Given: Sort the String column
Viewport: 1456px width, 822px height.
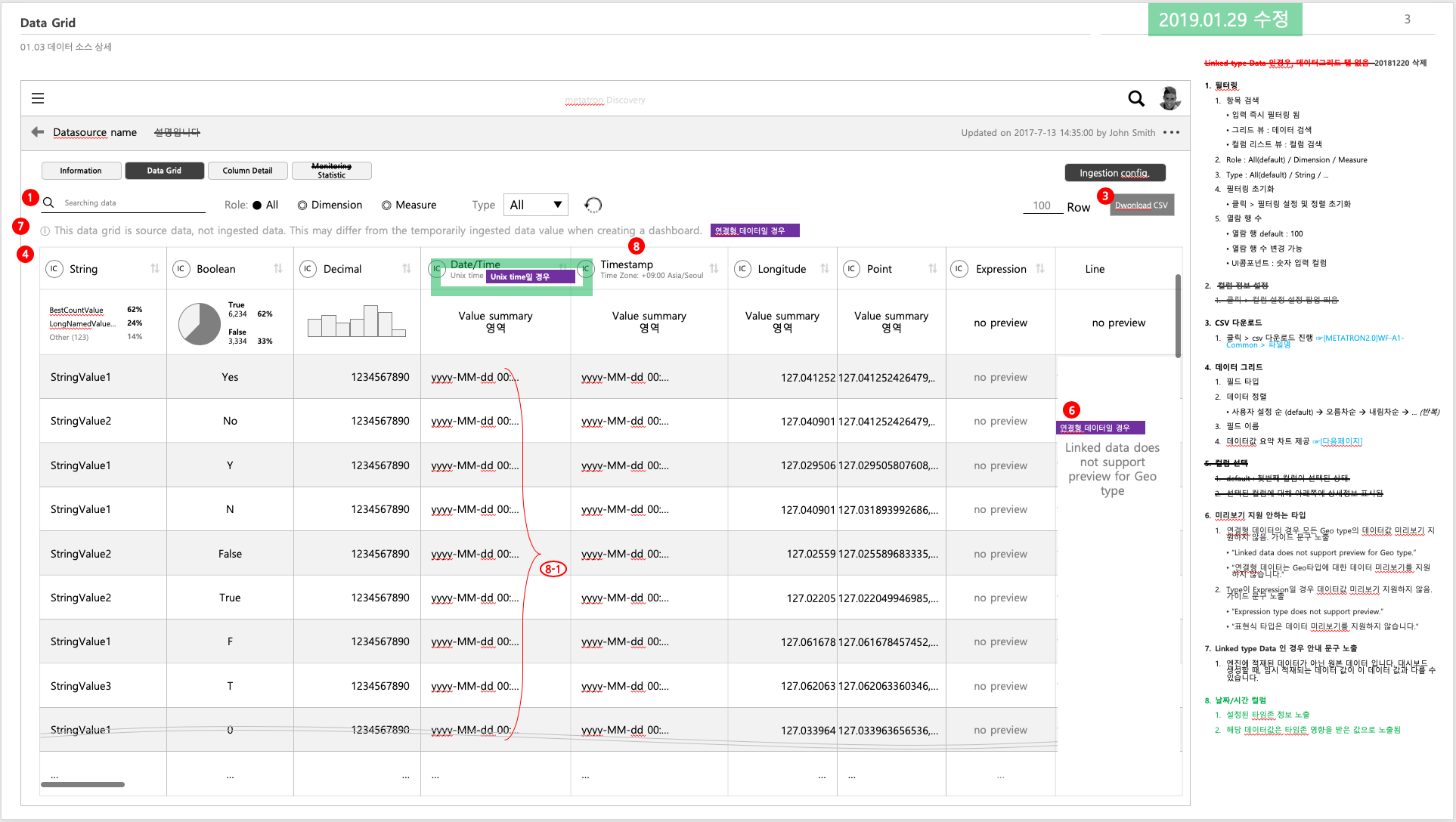Looking at the screenshot, I should click(x=155, y=269).
